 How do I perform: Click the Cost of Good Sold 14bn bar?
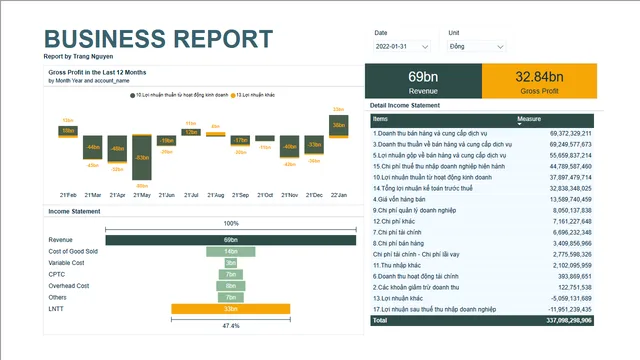click(231, 251)
